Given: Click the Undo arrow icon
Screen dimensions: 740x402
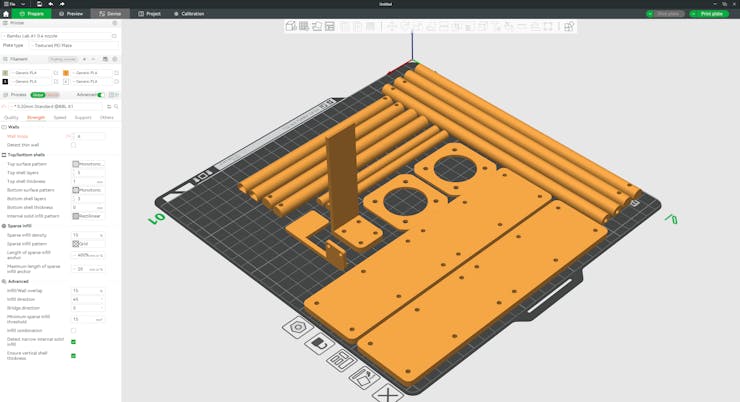Looking at the screenshot, I should tap(51, 4).
